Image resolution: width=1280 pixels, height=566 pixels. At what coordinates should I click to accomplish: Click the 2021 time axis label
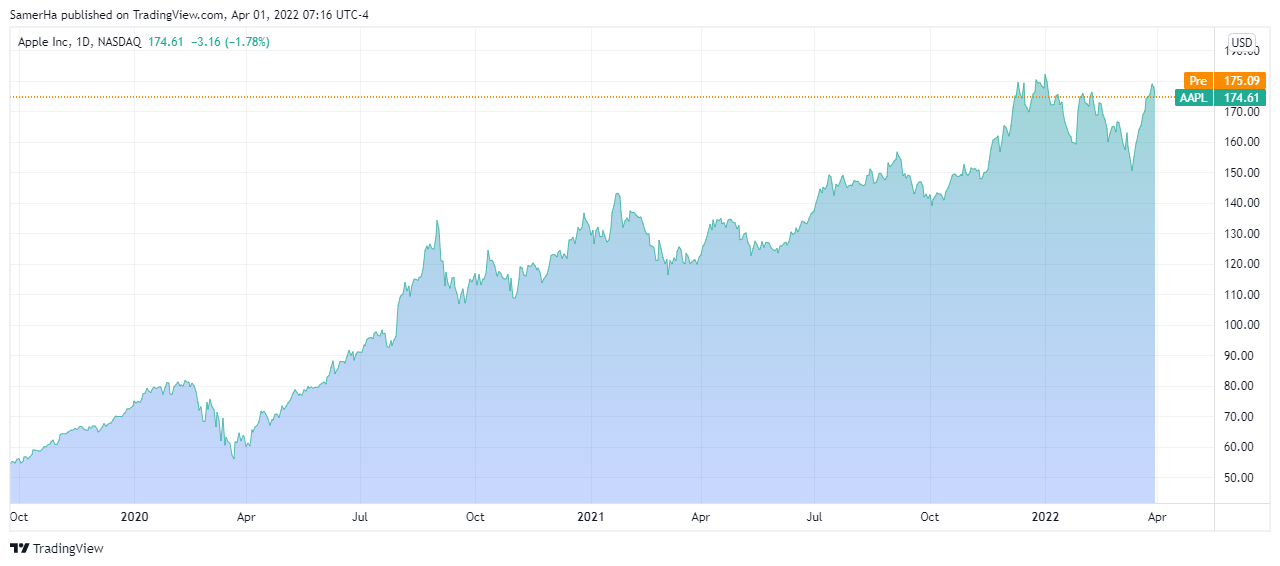[x=591, y=517]
